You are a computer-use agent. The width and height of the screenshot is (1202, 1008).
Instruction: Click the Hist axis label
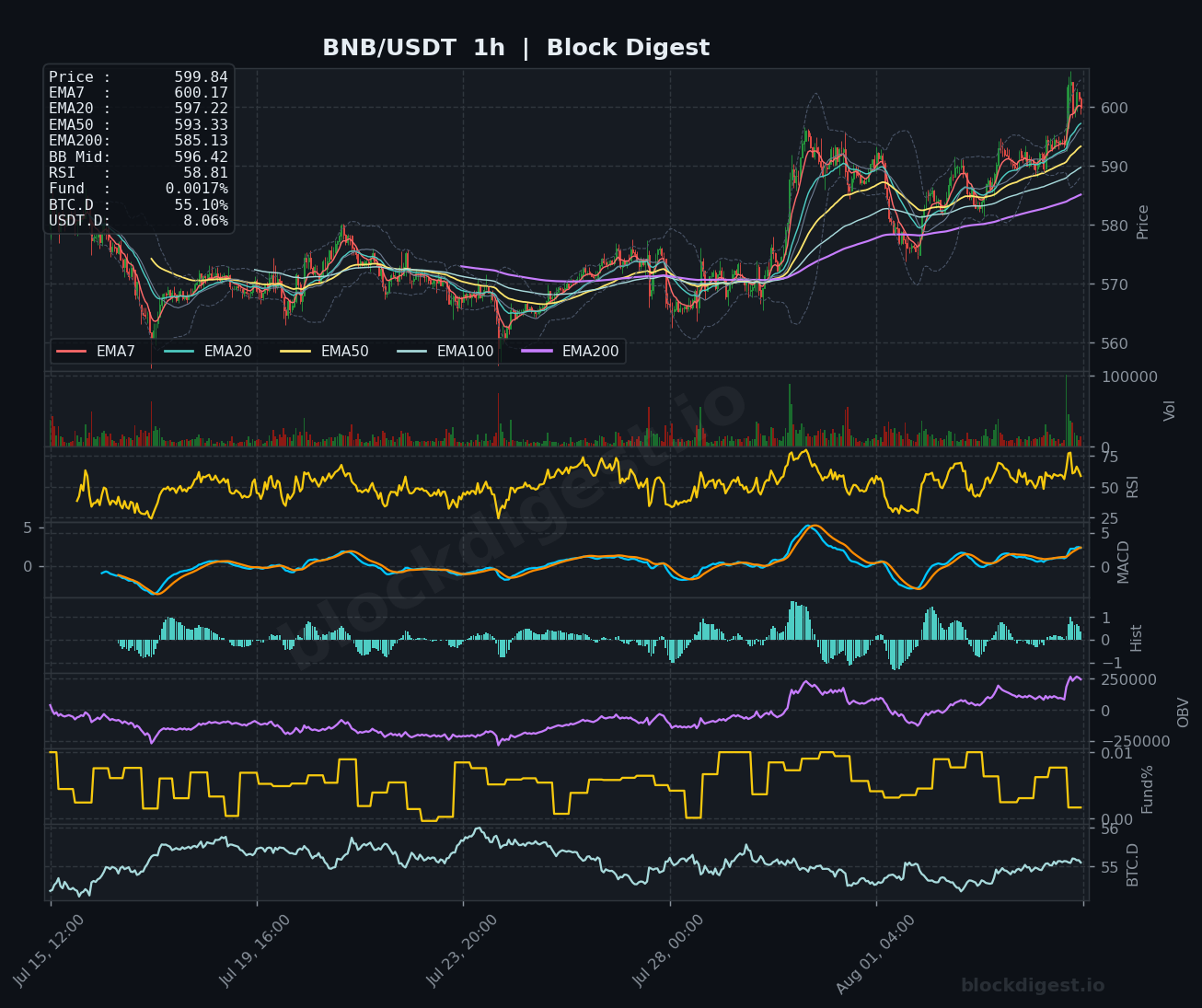(x=1136, y=638)
